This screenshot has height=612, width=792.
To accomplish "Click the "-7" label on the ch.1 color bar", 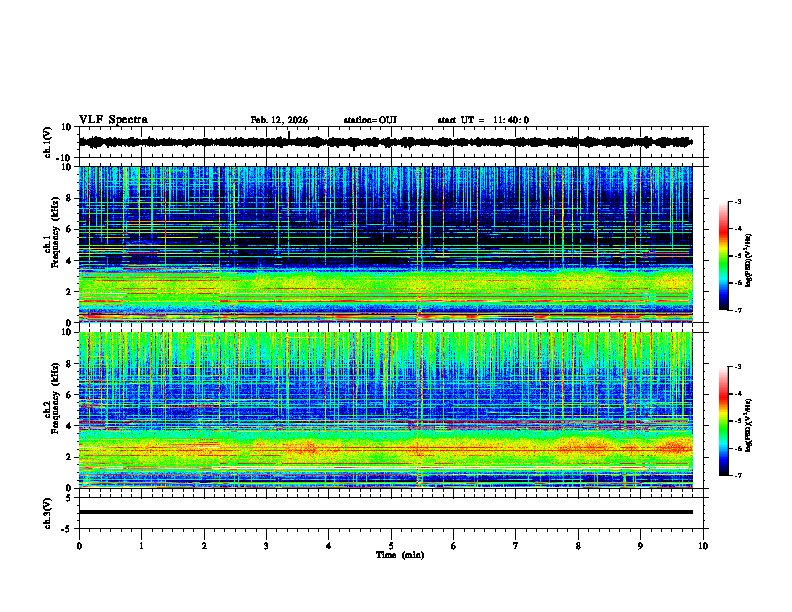I will click(x=737, y=310).
